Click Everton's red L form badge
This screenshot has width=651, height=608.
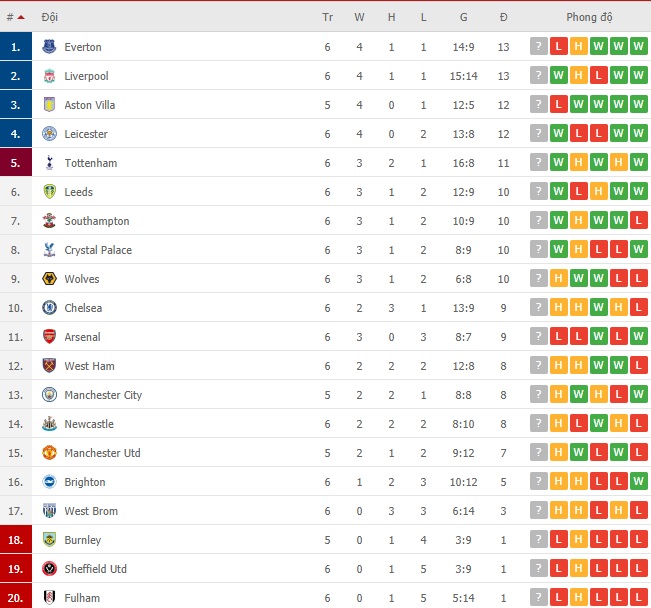558,46
